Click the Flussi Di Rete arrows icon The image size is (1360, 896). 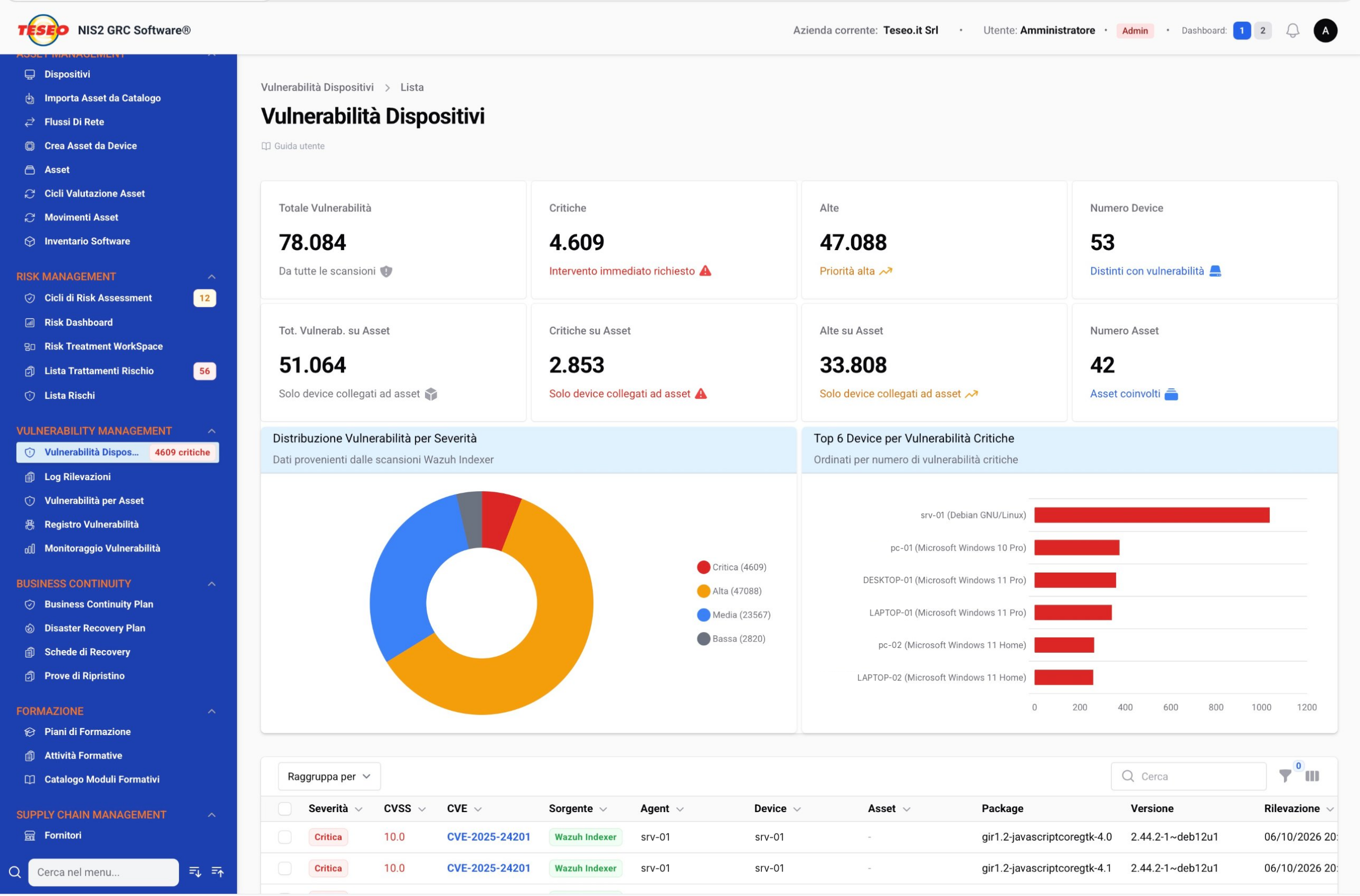click(30, 122)
